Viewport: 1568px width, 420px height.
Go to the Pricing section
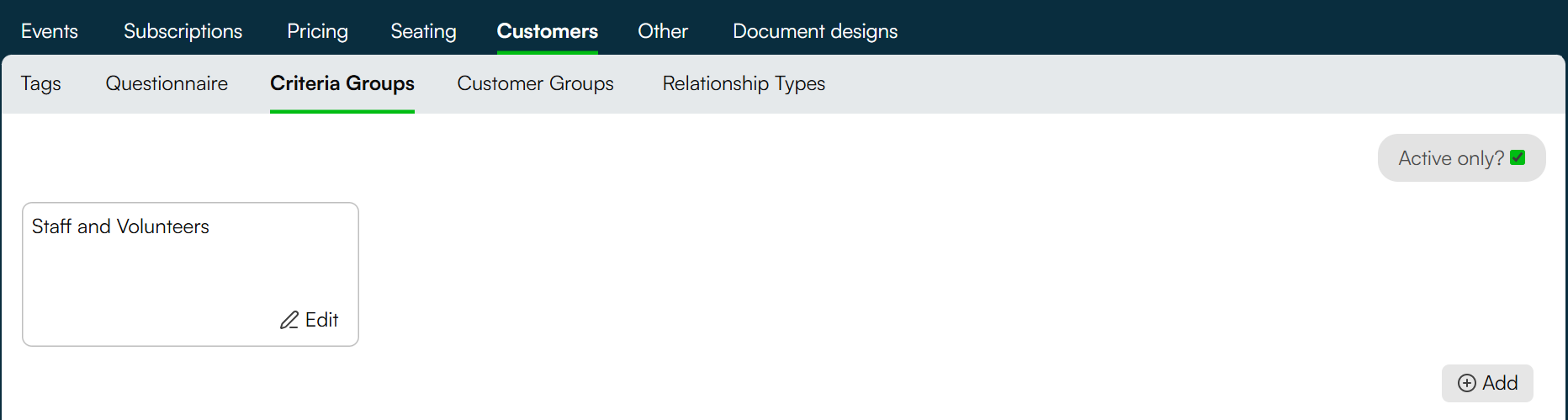pyautogui.click(x=317, y=31)
